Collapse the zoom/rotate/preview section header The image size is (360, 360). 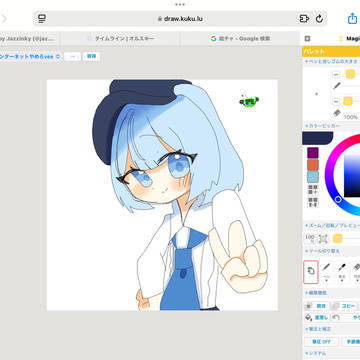click(x=331, y=226)
